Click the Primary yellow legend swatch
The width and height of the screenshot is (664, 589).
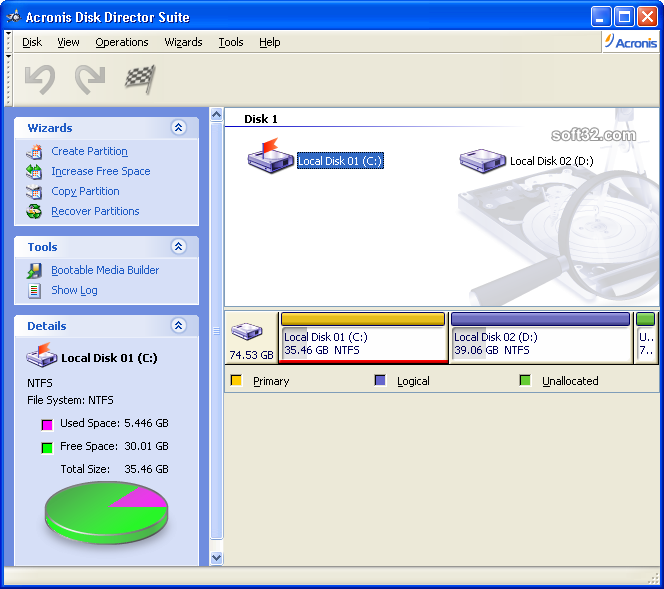236,380
